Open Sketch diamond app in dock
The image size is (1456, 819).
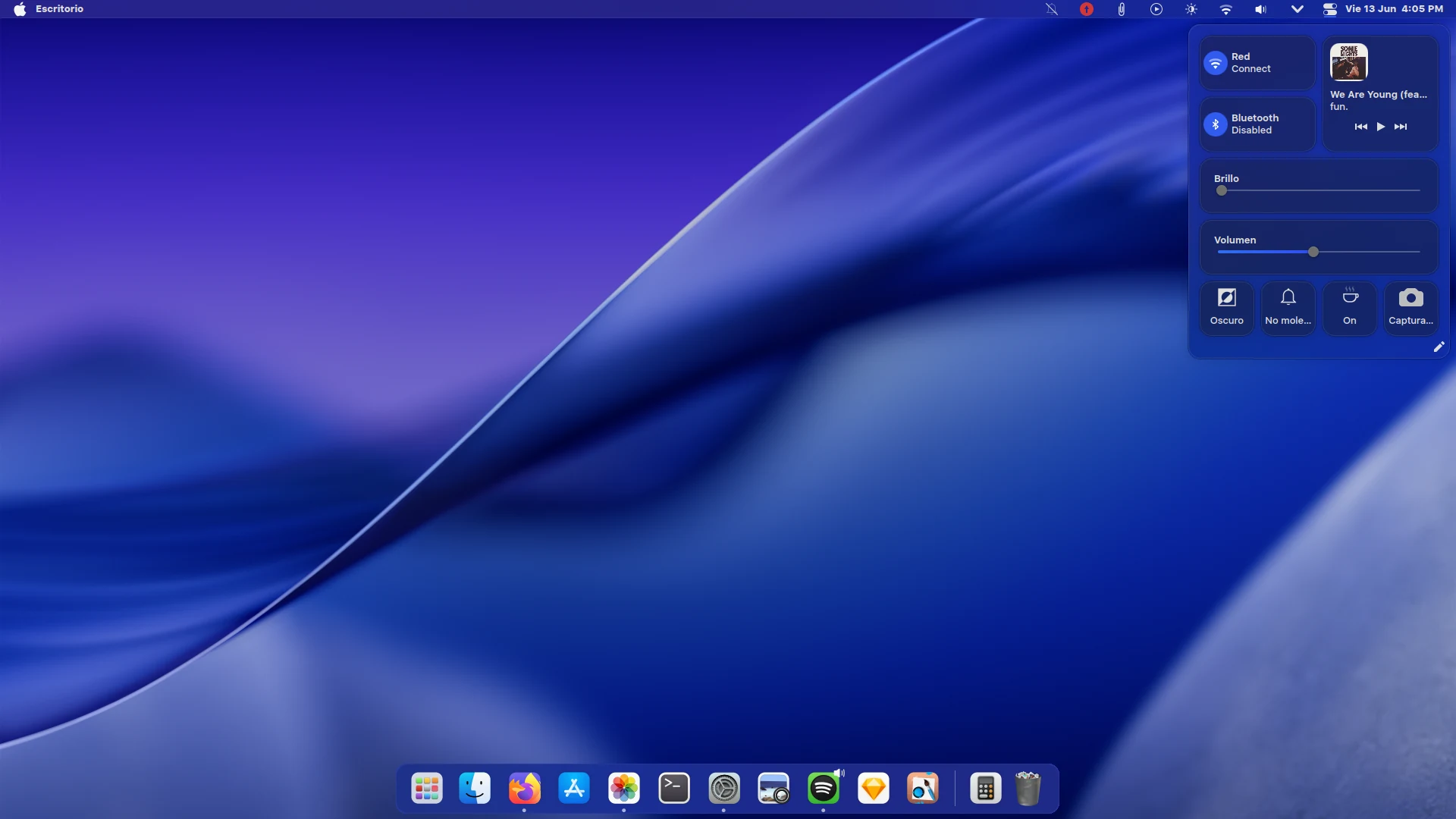874,789
